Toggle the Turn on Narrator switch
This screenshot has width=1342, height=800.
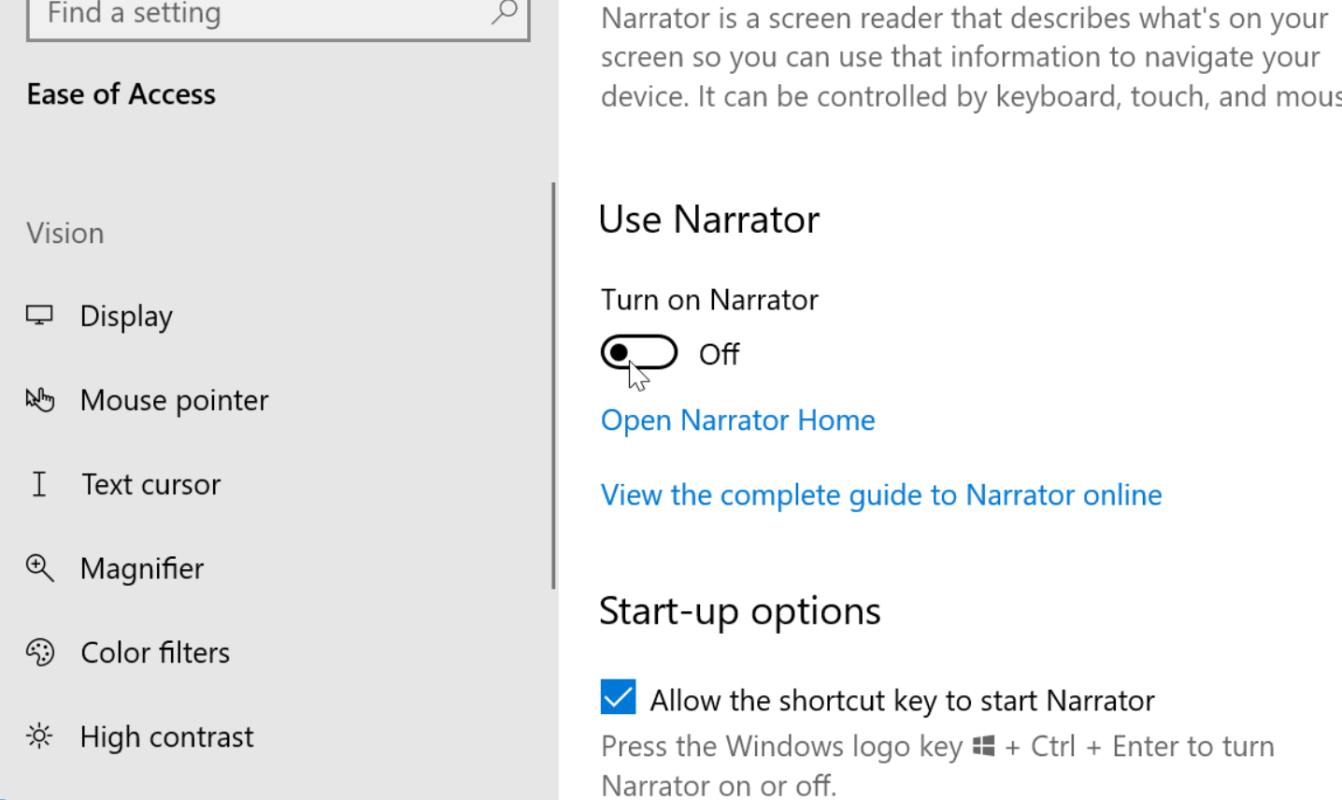pyautogui.click(x=639, y=353)
